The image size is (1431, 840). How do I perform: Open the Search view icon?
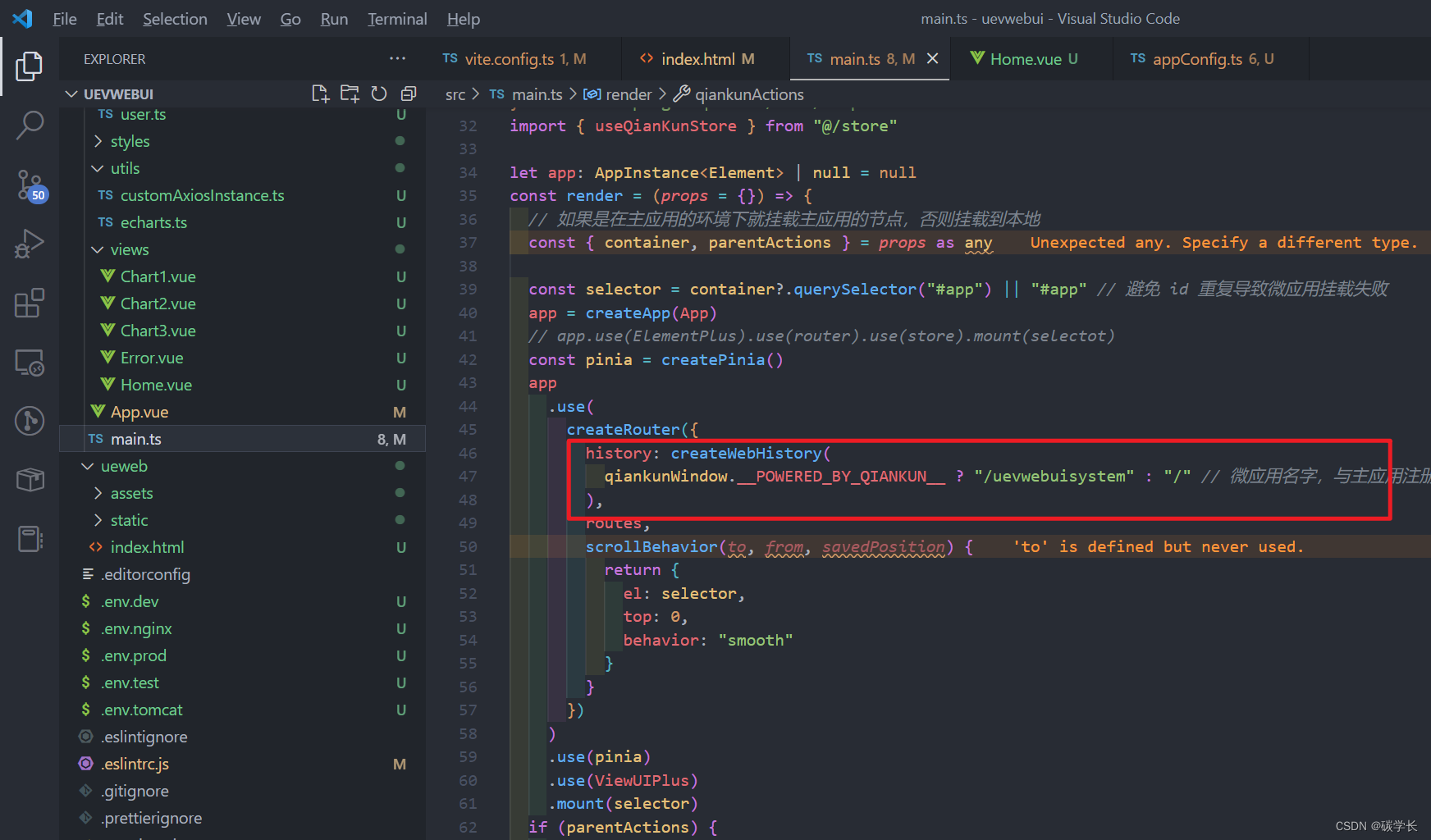[x=30, y=126]
